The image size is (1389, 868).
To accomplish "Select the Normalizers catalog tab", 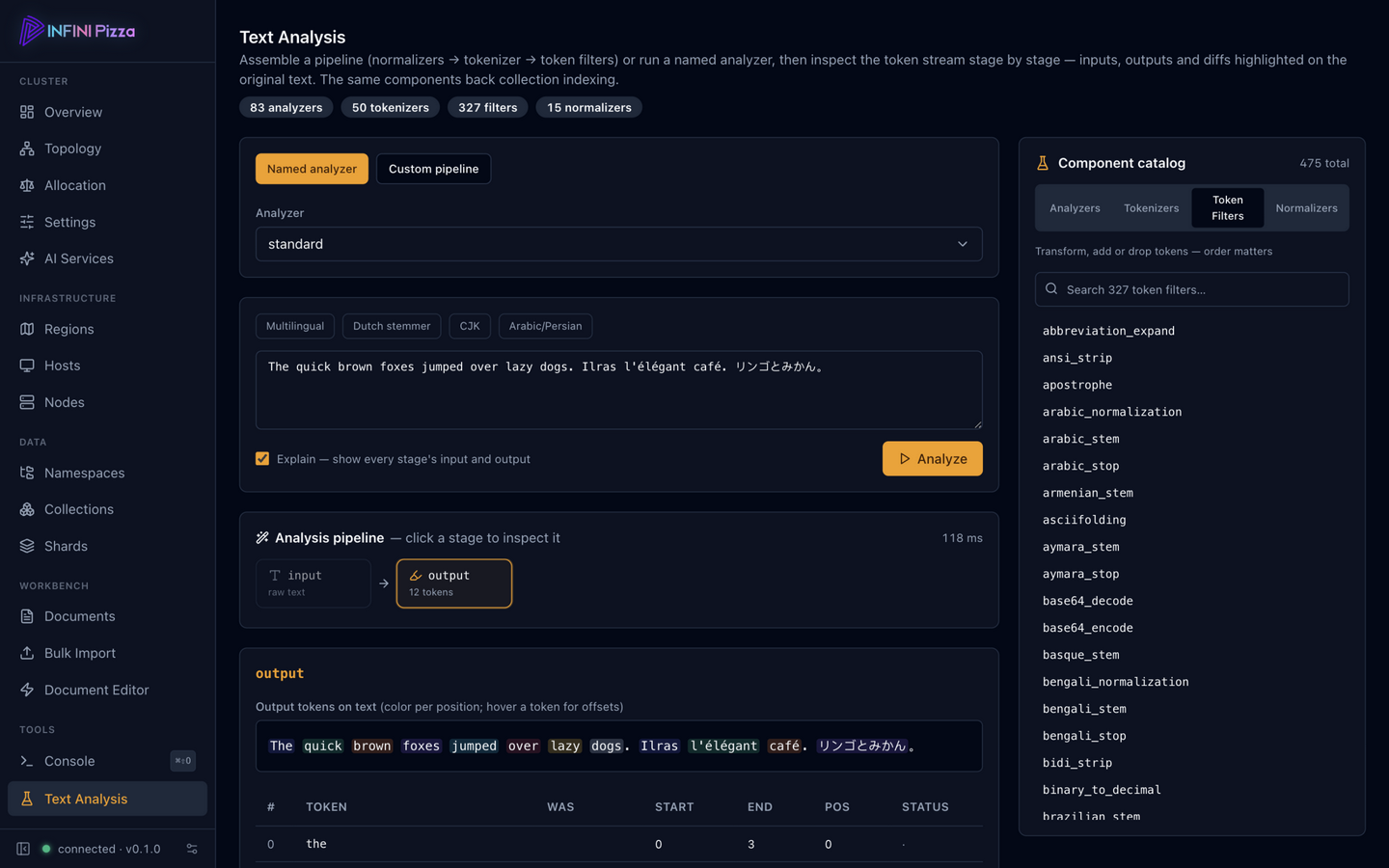I will pos(1306,208).
